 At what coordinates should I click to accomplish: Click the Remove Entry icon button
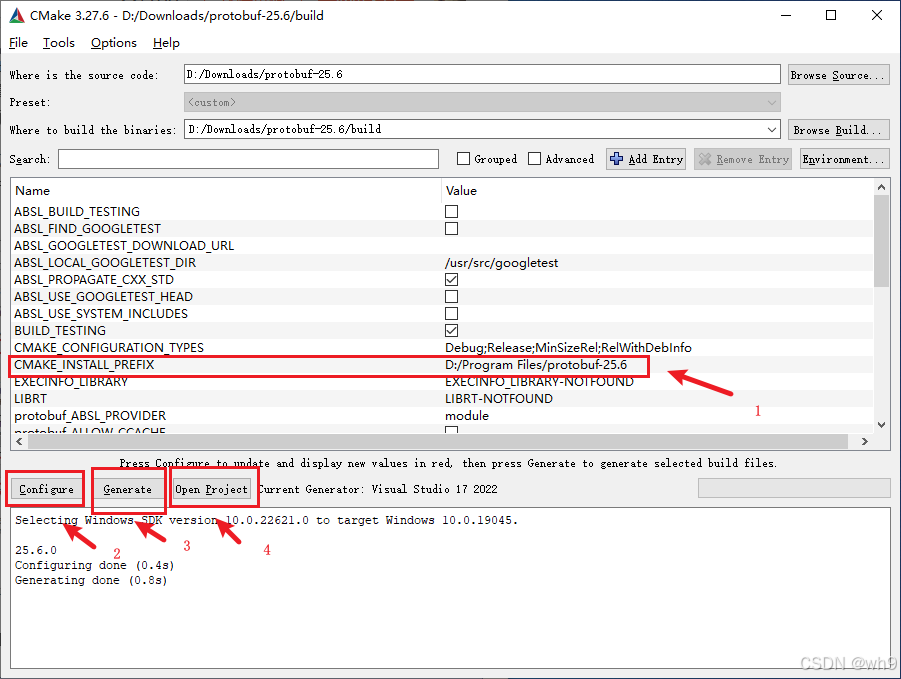coord(707,158)
